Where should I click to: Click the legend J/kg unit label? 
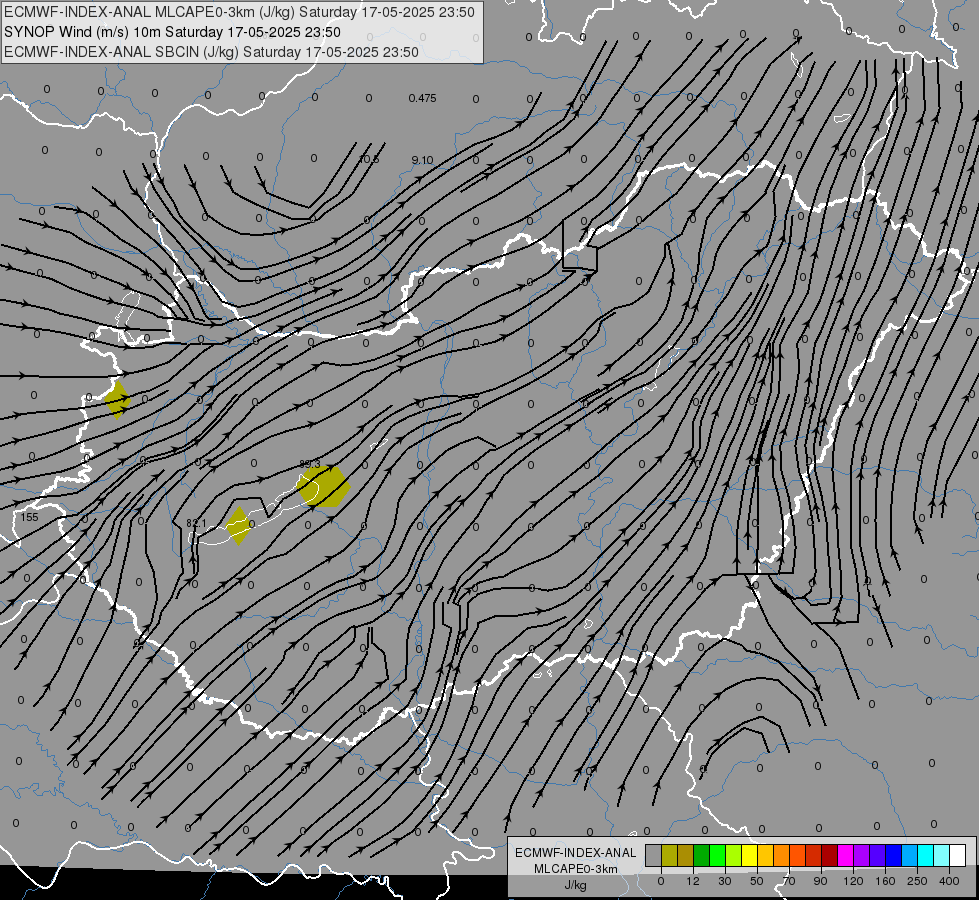tap(576, 885)
